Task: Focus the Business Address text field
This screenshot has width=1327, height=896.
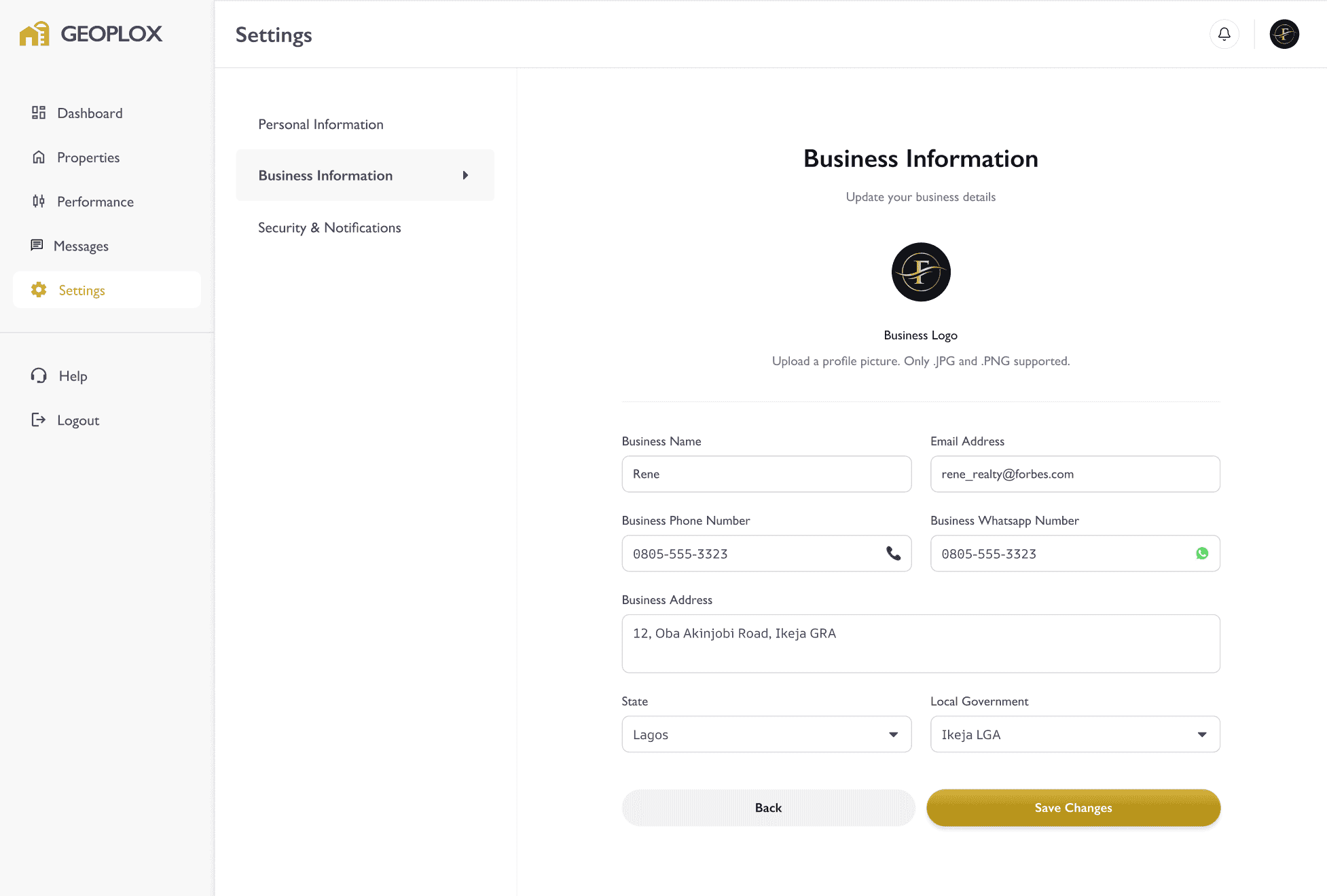Action: pos(921,643)
